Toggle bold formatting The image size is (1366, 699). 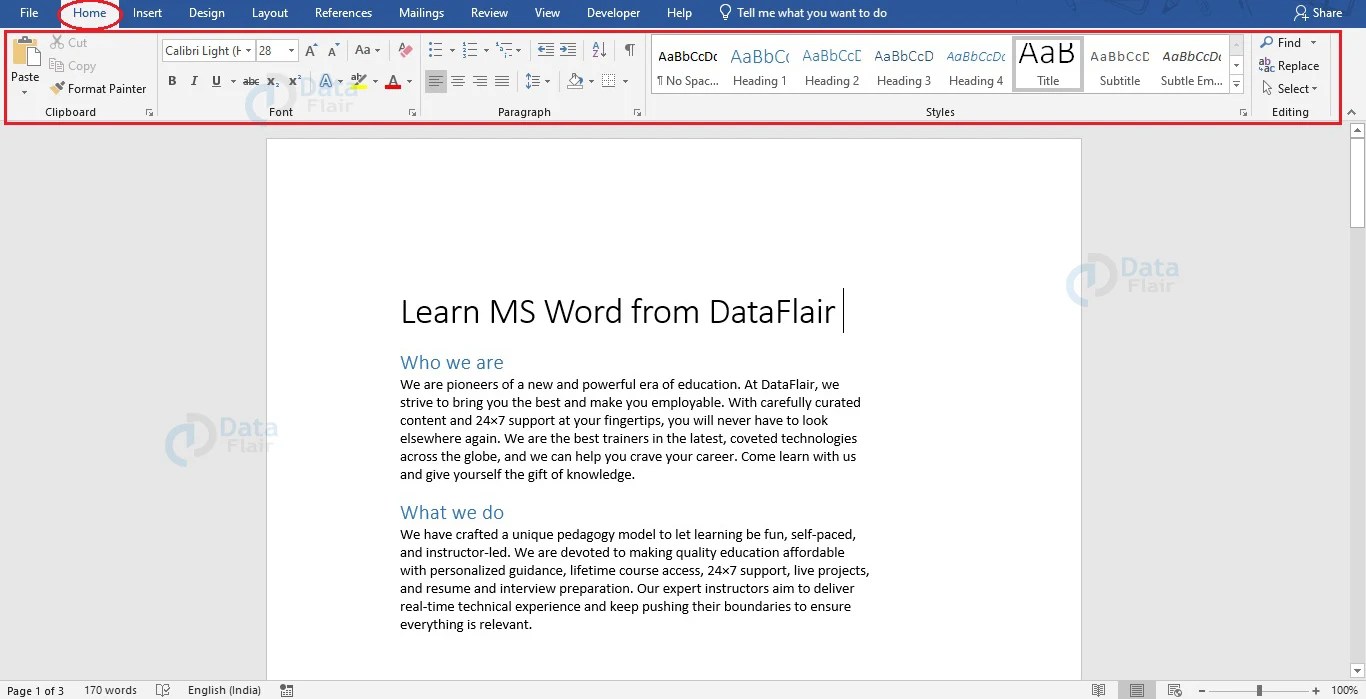[172, 81]
